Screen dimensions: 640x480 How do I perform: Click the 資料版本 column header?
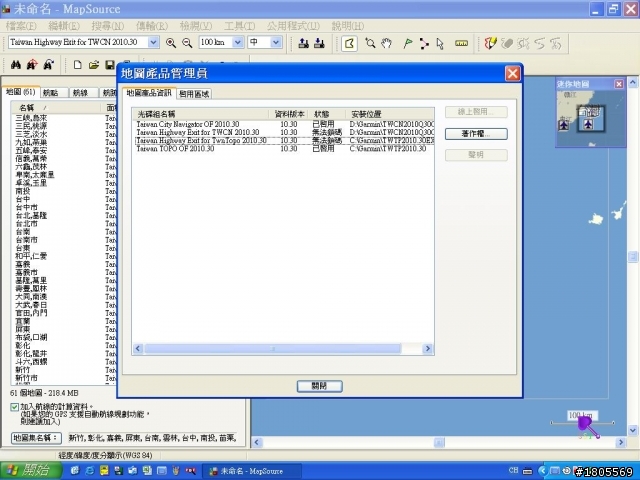(289, 114)
